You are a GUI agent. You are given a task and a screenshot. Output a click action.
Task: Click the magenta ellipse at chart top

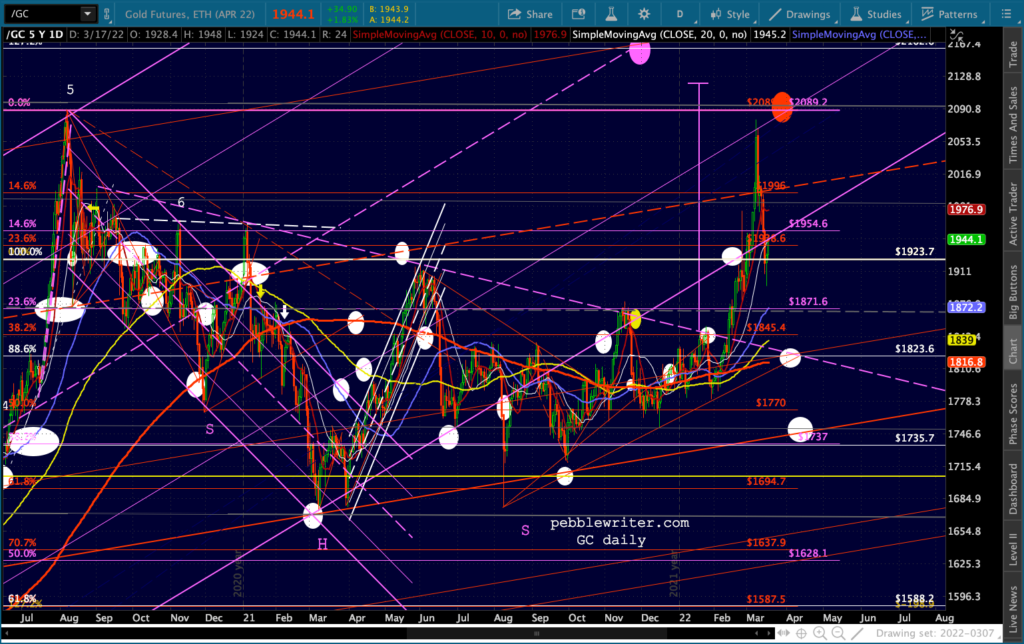click(639, 52)
